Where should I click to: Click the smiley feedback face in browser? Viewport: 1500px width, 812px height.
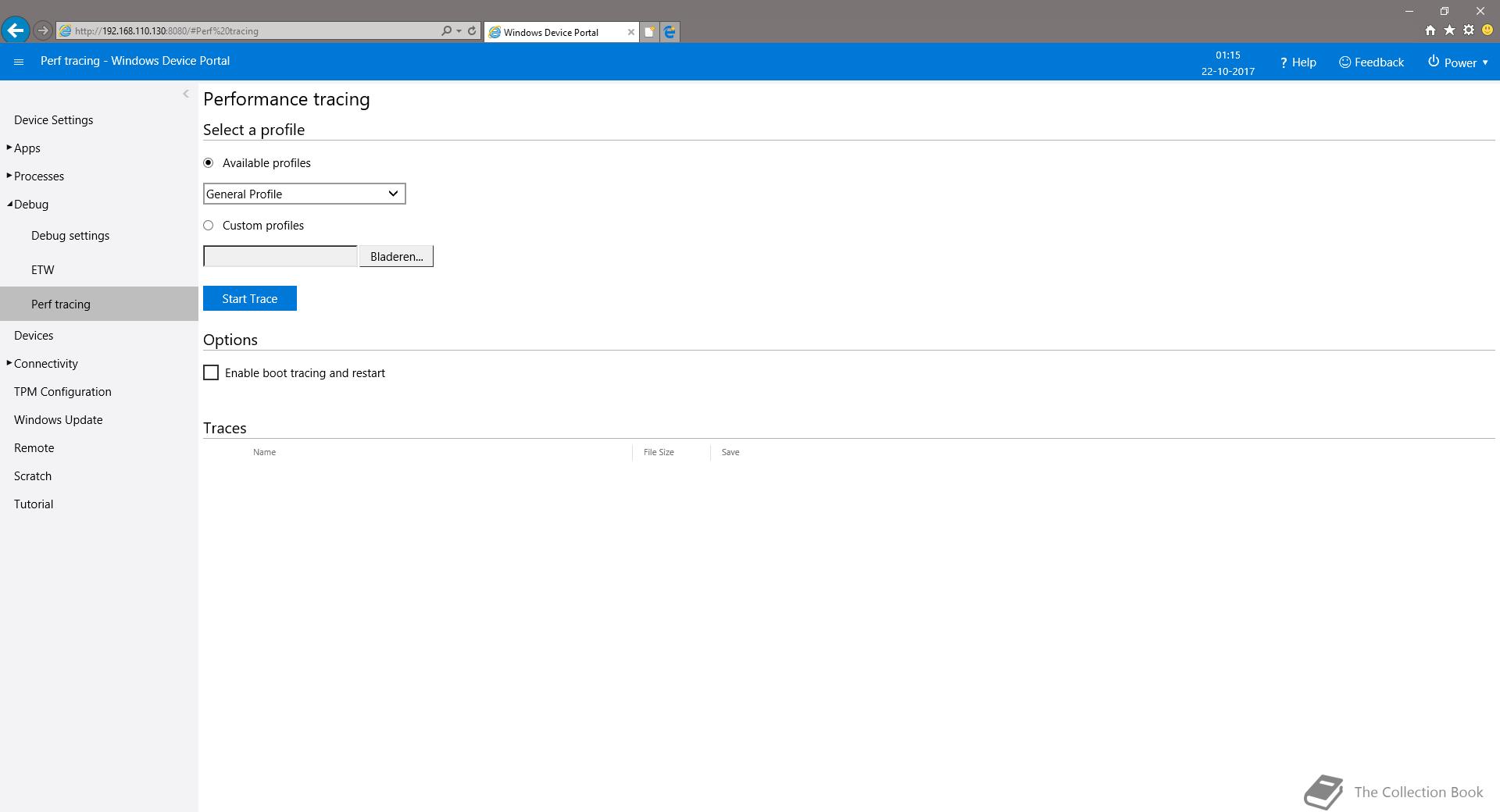(1487, 30)
